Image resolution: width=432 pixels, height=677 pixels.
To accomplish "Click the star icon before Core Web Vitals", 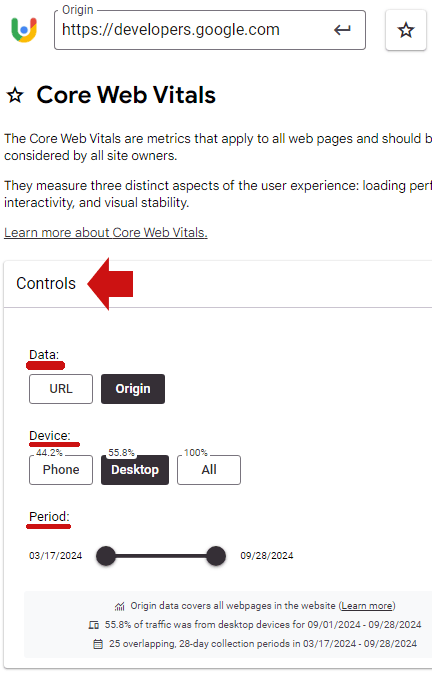I will pyautogui.click(x=16, y=95).
